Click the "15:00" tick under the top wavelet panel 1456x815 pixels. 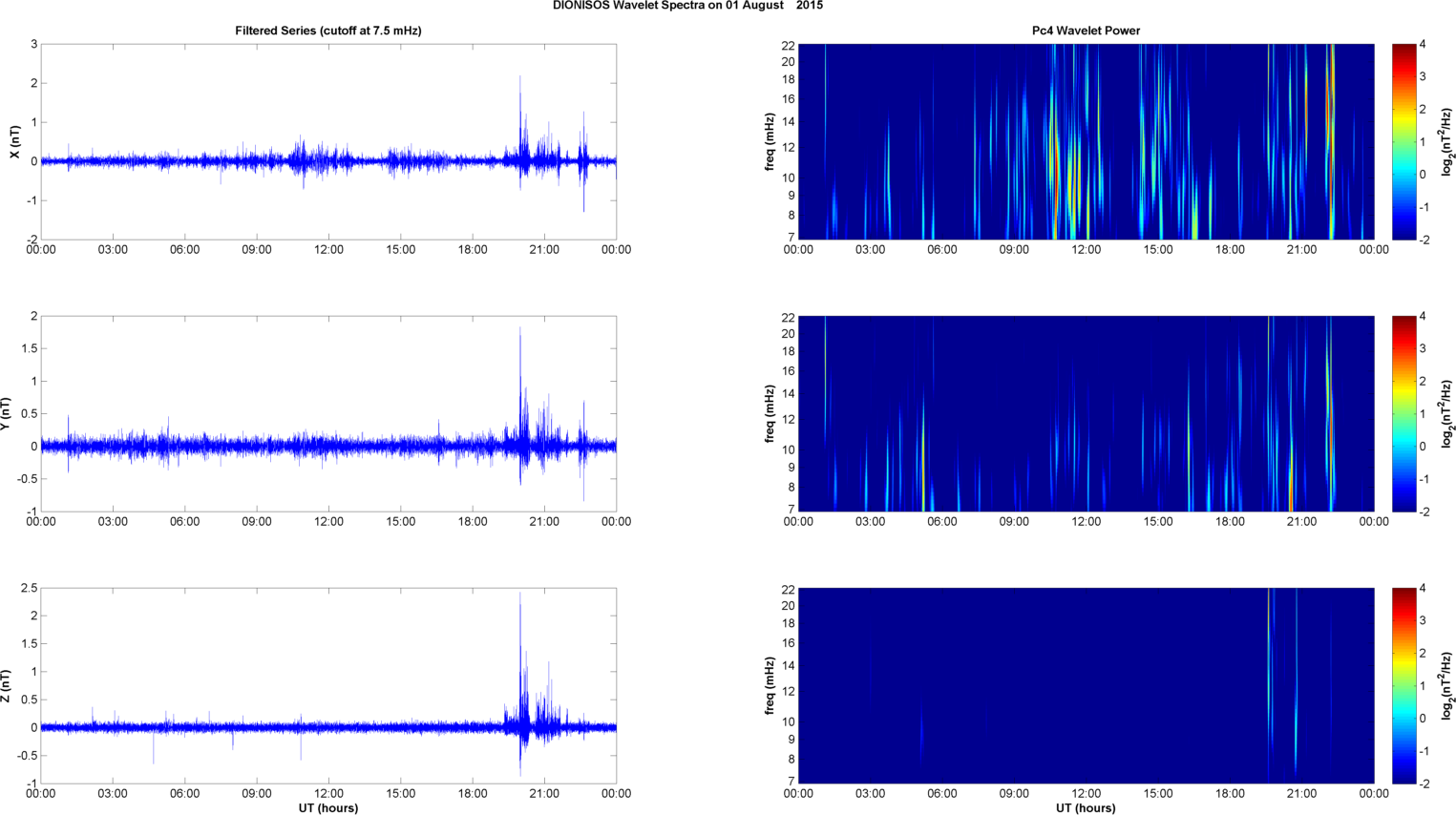click(1158, 250)
